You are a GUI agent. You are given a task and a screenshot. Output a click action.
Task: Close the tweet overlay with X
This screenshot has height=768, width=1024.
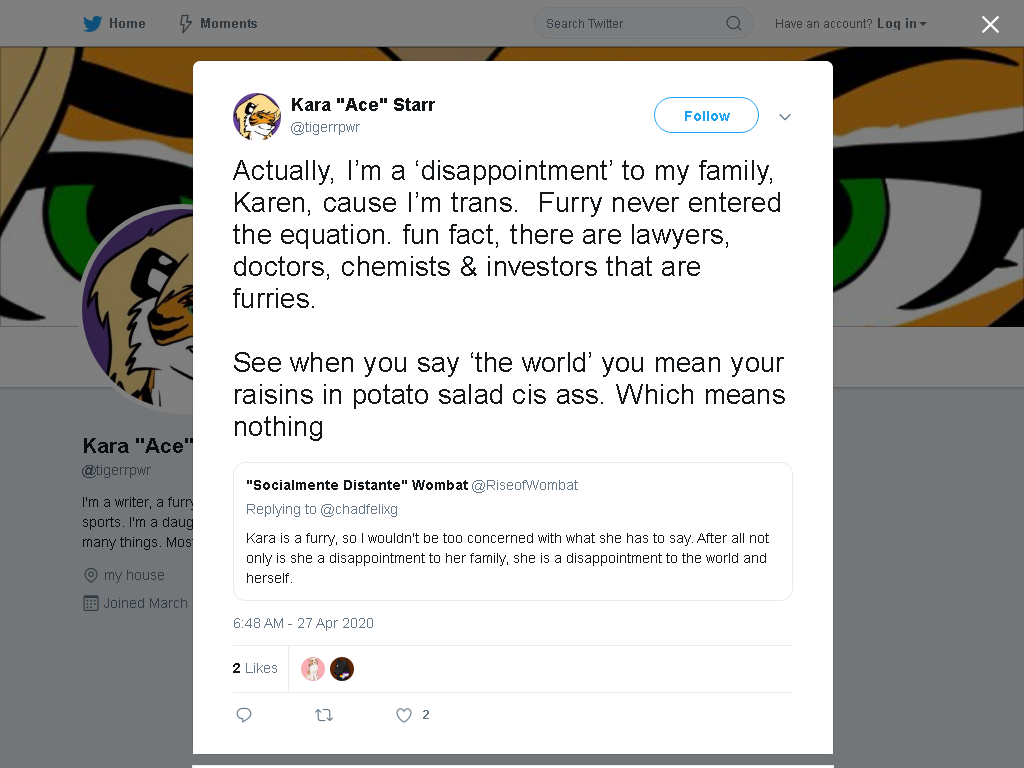click(x=990, y=24)
